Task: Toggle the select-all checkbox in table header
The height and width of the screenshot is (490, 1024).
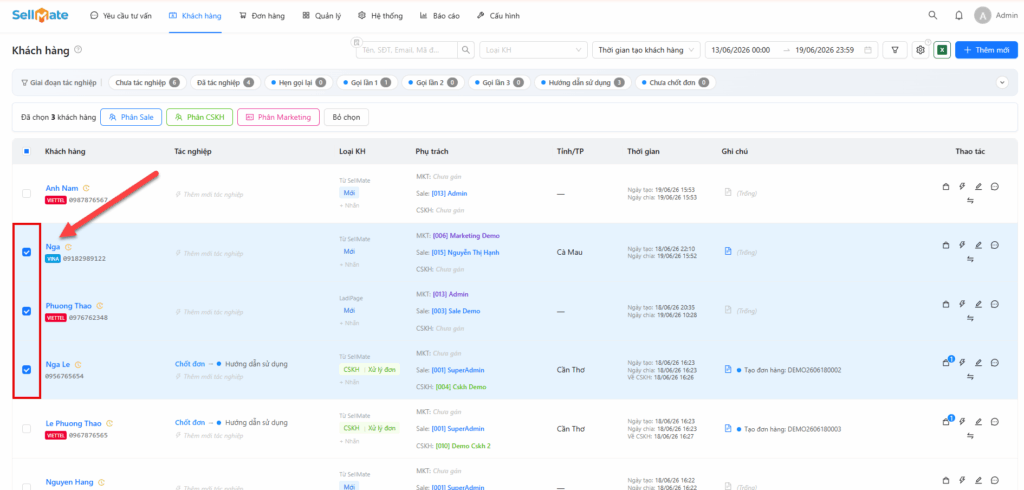Action: (26, 152)
